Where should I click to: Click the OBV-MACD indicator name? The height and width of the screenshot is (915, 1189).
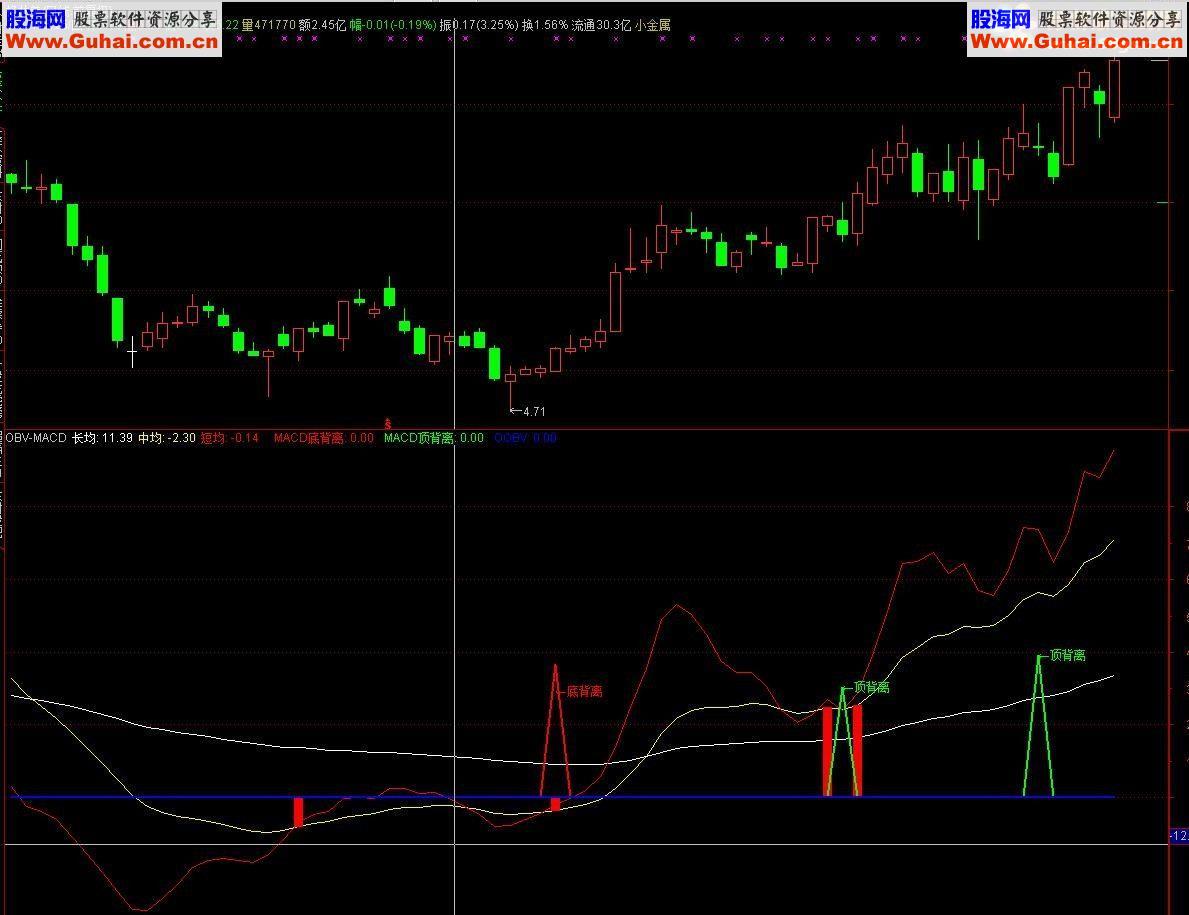(x=36, y=438)
